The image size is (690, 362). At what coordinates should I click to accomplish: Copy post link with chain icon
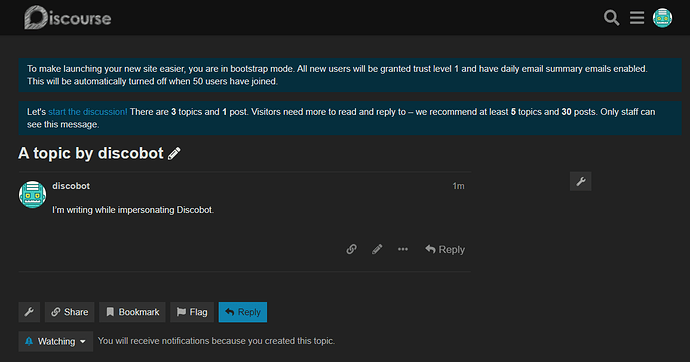tap(351, 249)
